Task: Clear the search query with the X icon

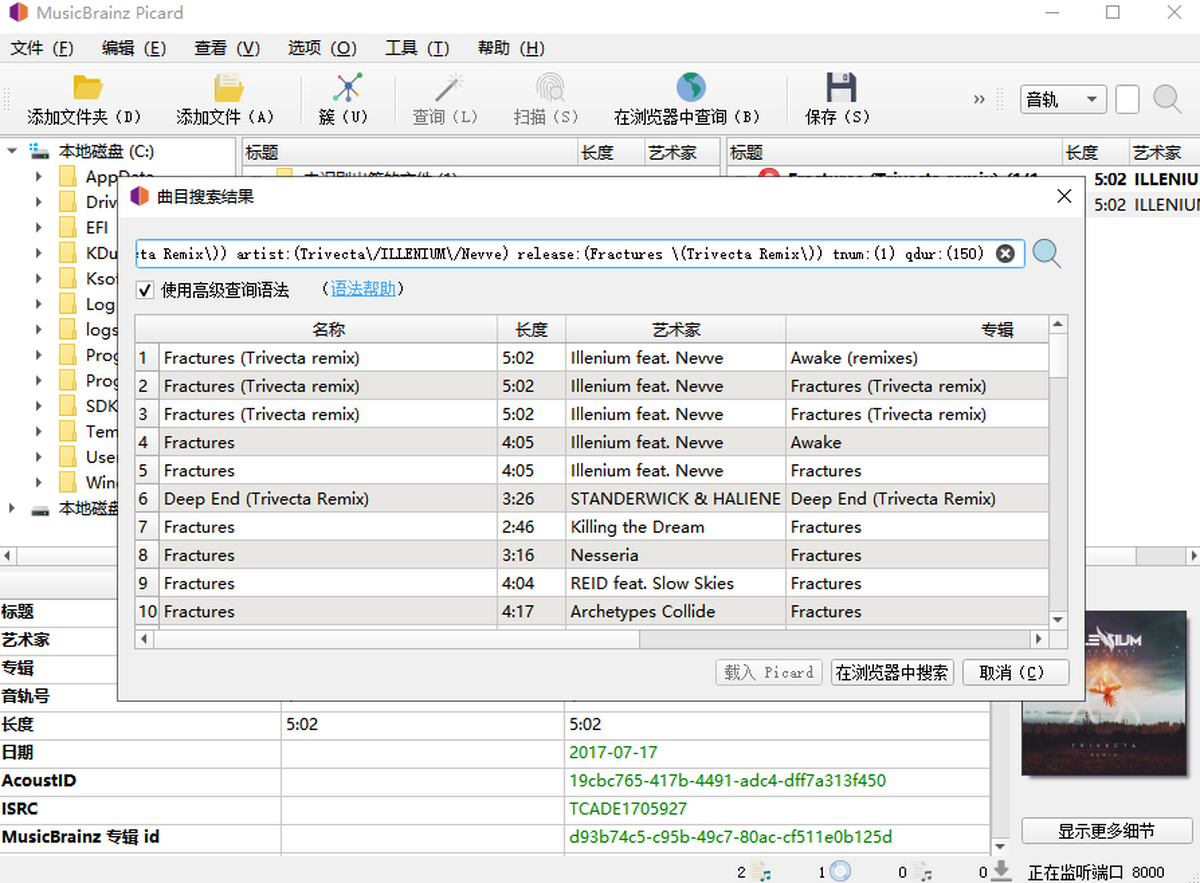Action: 1006,254
